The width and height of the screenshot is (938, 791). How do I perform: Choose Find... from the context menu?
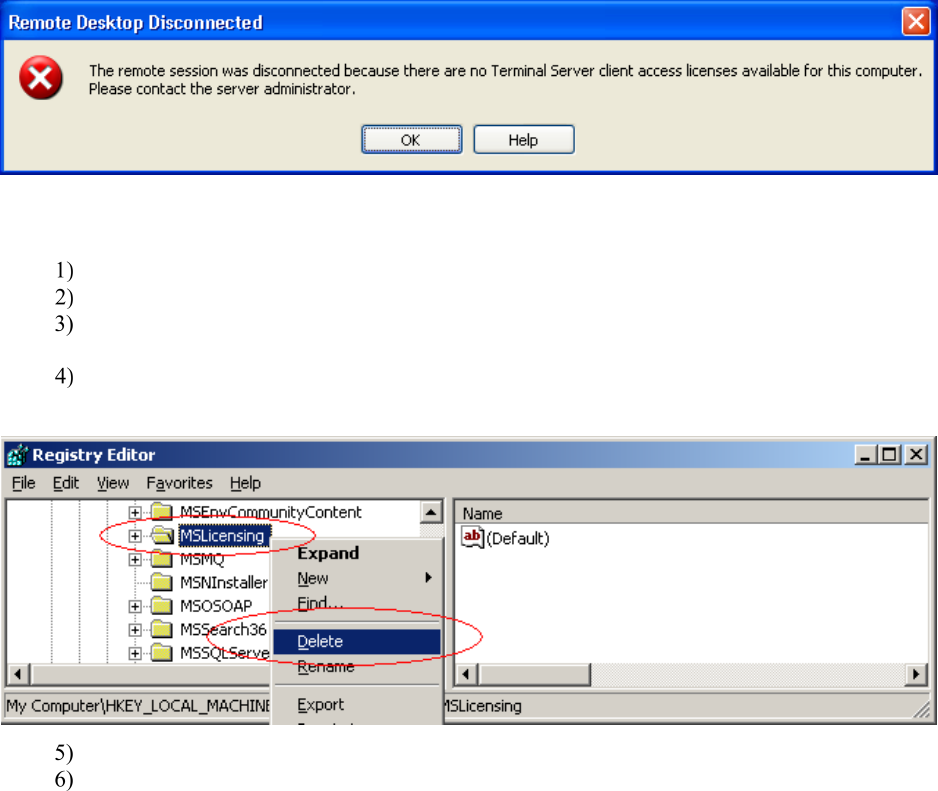point(357,603)
